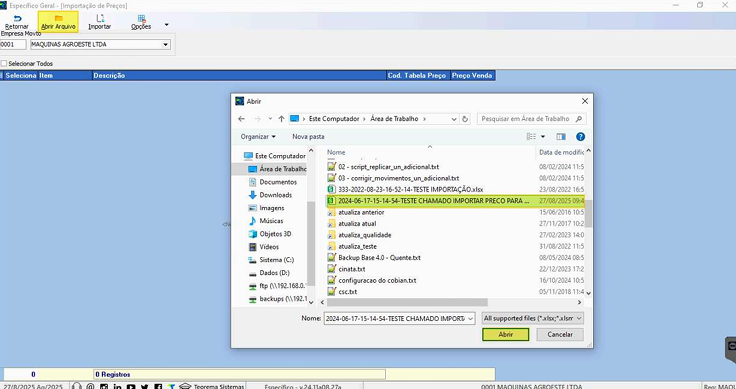Image resolution: width=736 pixels, height=389 pixels.
Task: Click the Nome filename input field
Action: pos(394,318)
